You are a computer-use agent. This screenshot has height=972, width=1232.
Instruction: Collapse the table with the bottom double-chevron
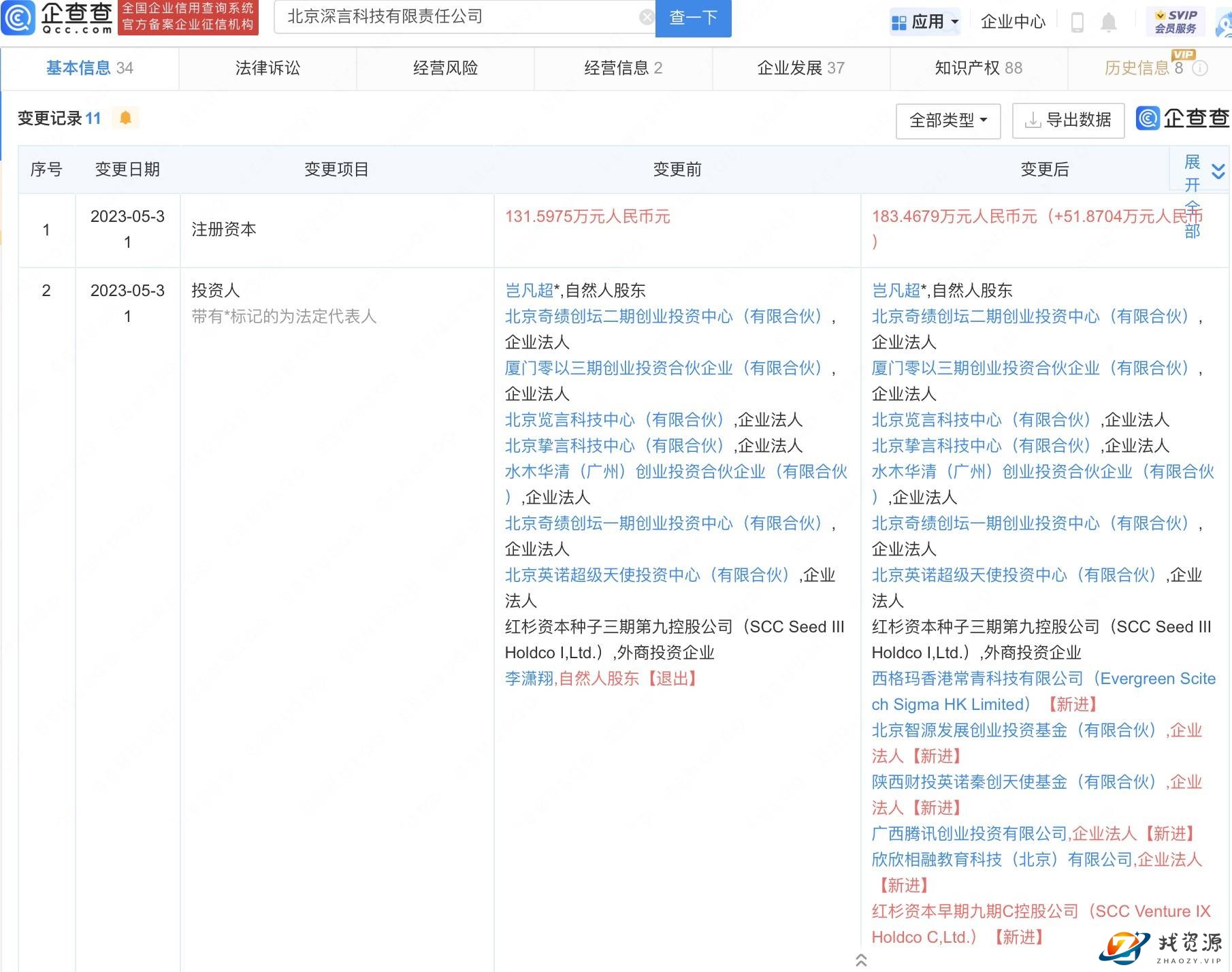pyautogui.click(x=861, y=960)
